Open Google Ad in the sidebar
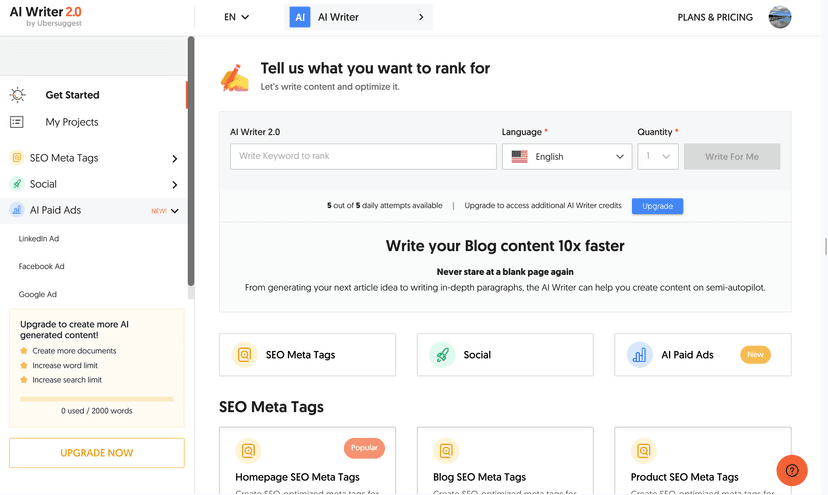 [37, 294]
